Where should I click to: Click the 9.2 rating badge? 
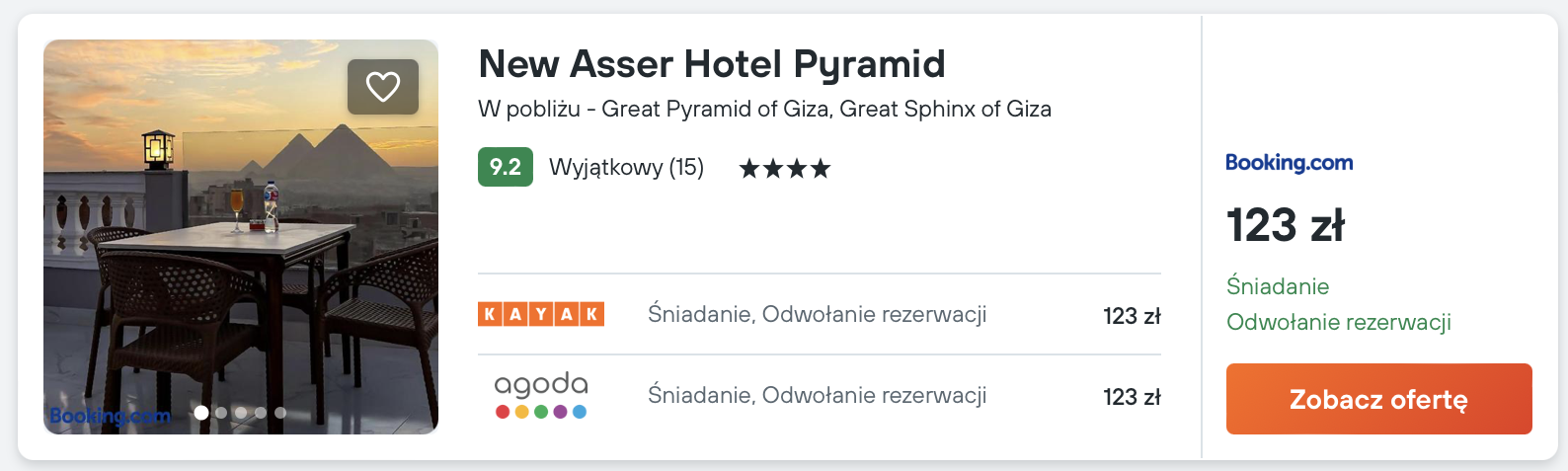506,167
